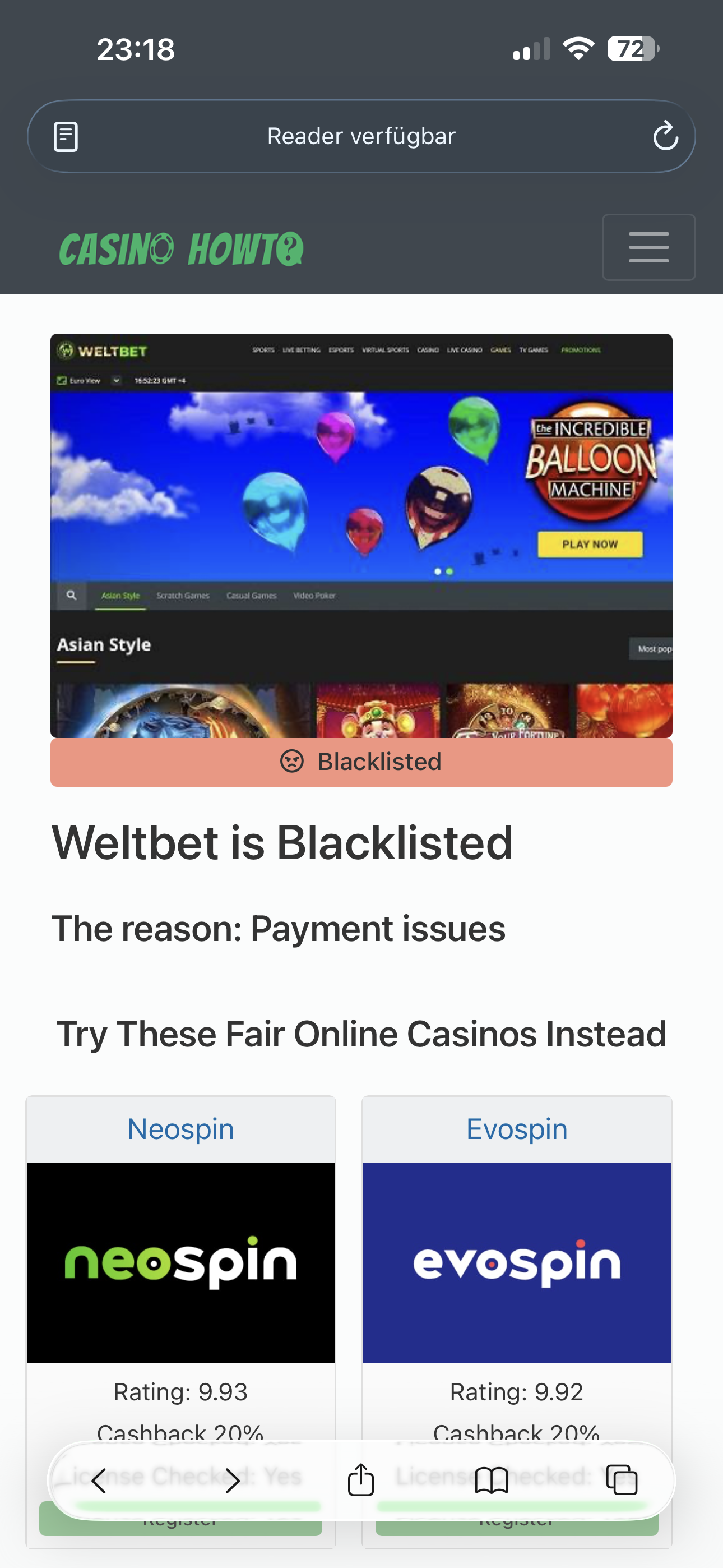Open the share sheet icon
723x1568 pixels.
(361, 1479)
